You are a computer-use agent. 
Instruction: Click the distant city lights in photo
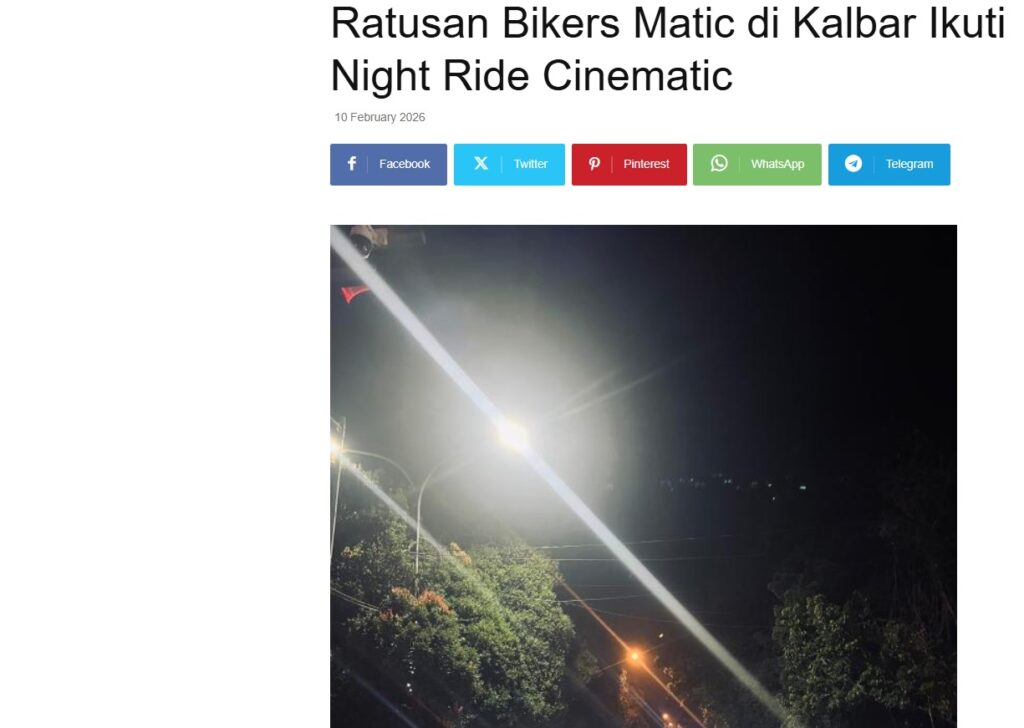pos(731,485)
